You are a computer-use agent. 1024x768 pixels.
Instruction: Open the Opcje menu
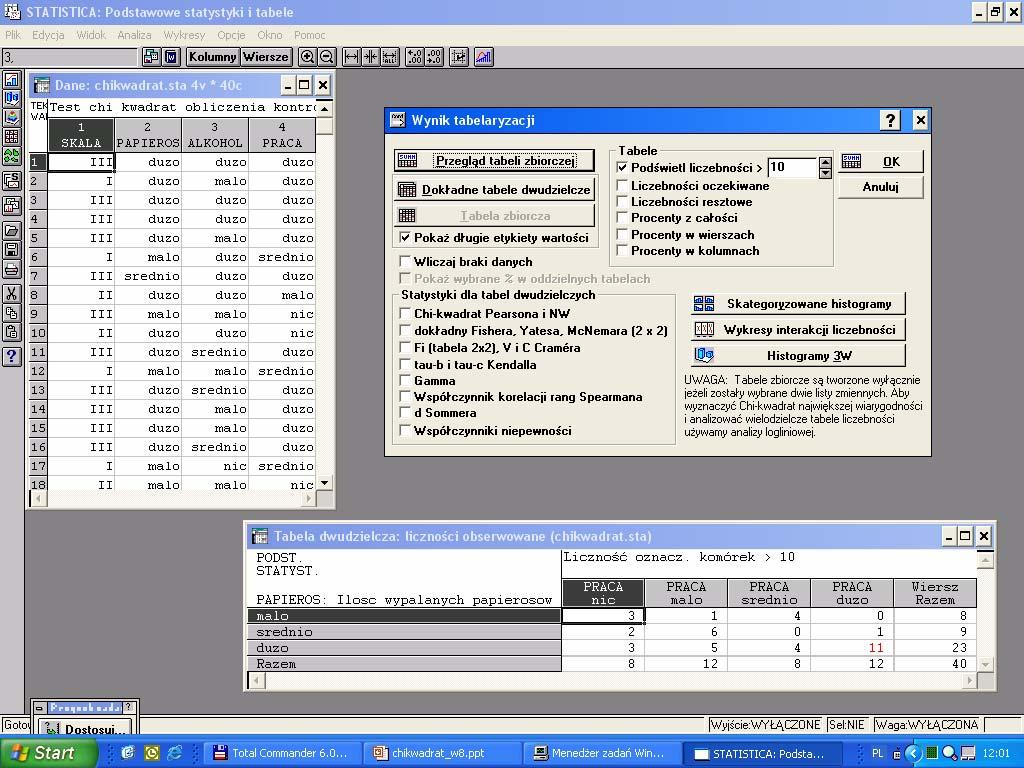click(x=231, y=35)
